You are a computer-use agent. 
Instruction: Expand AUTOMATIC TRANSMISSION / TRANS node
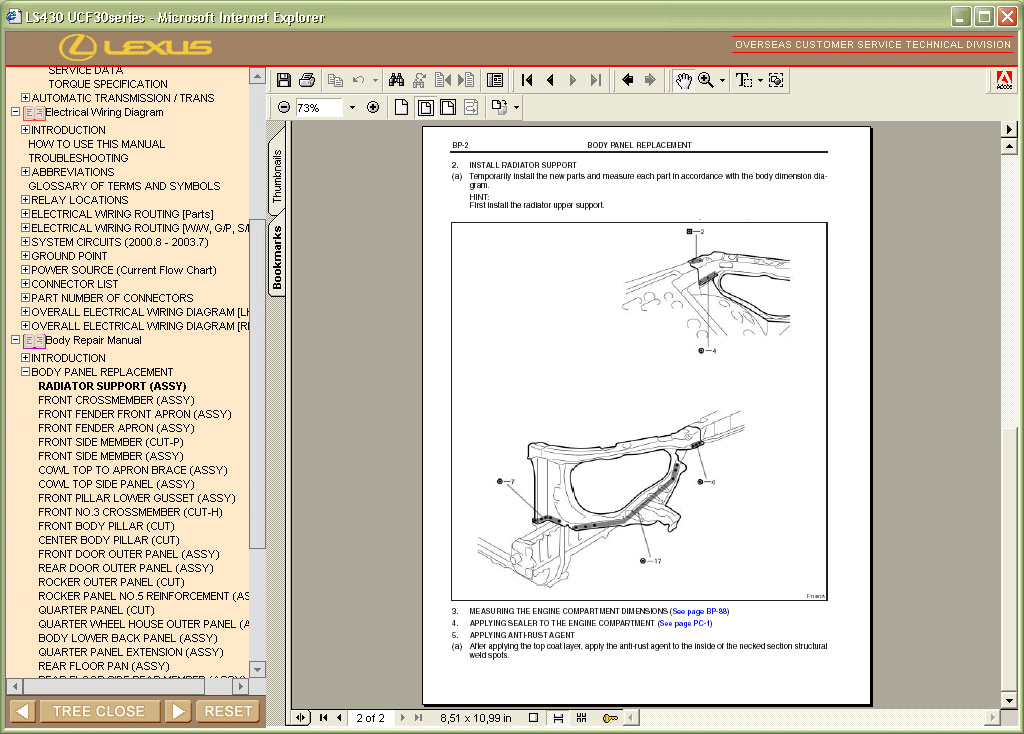(25, 98)
